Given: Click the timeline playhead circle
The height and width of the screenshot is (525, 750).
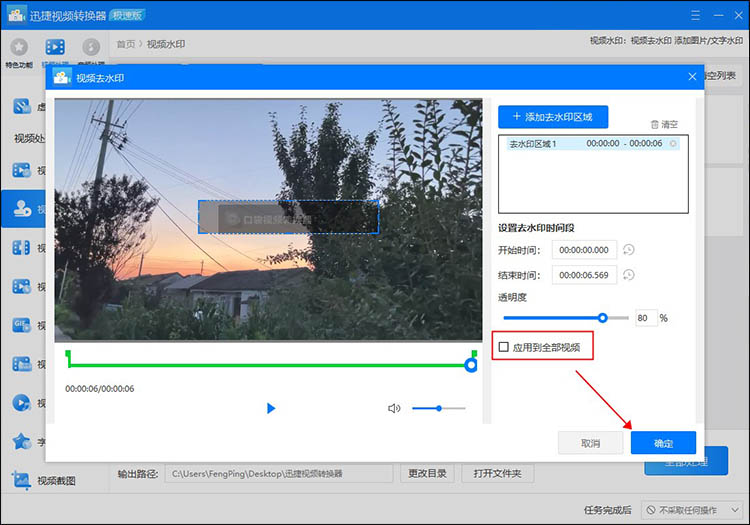Looking at the screenshot, I should 471,365.
